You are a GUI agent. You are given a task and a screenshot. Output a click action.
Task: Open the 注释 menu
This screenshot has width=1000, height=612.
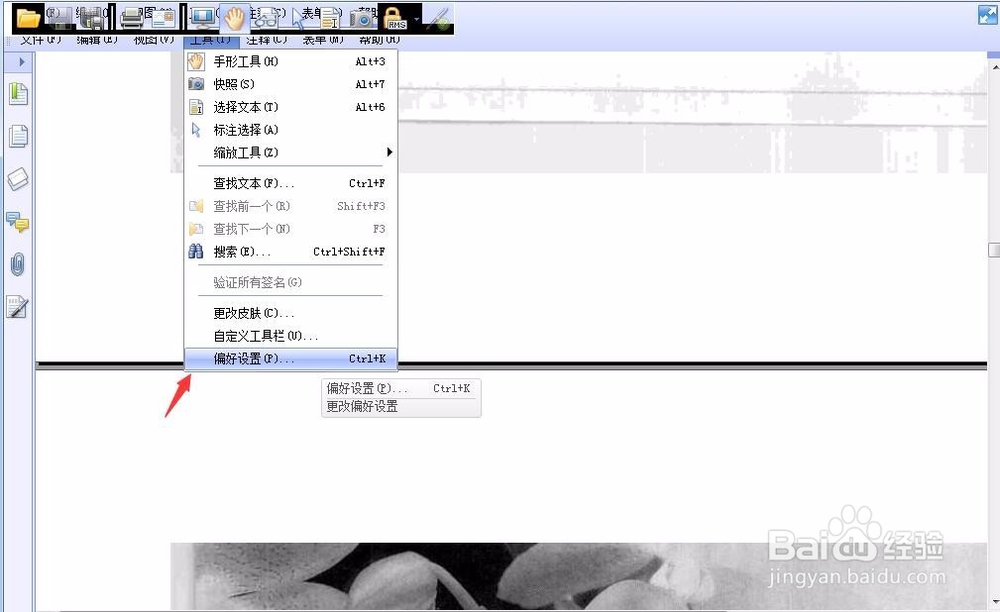click(267, 40)
